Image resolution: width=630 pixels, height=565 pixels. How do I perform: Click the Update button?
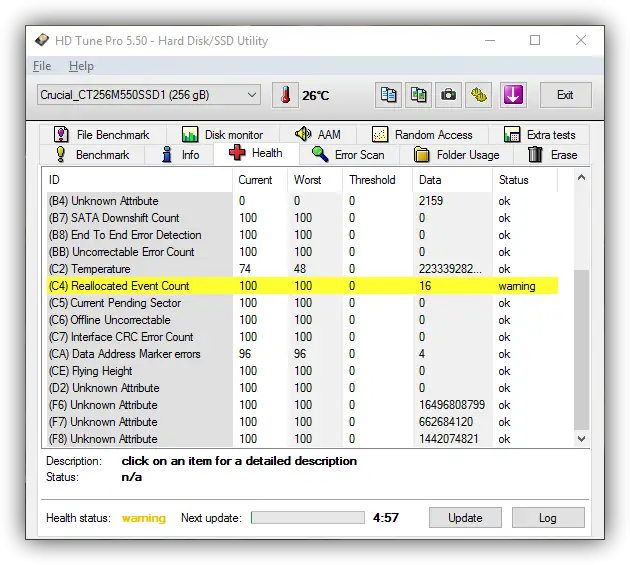pyautogui.click(x=465, y=518)
